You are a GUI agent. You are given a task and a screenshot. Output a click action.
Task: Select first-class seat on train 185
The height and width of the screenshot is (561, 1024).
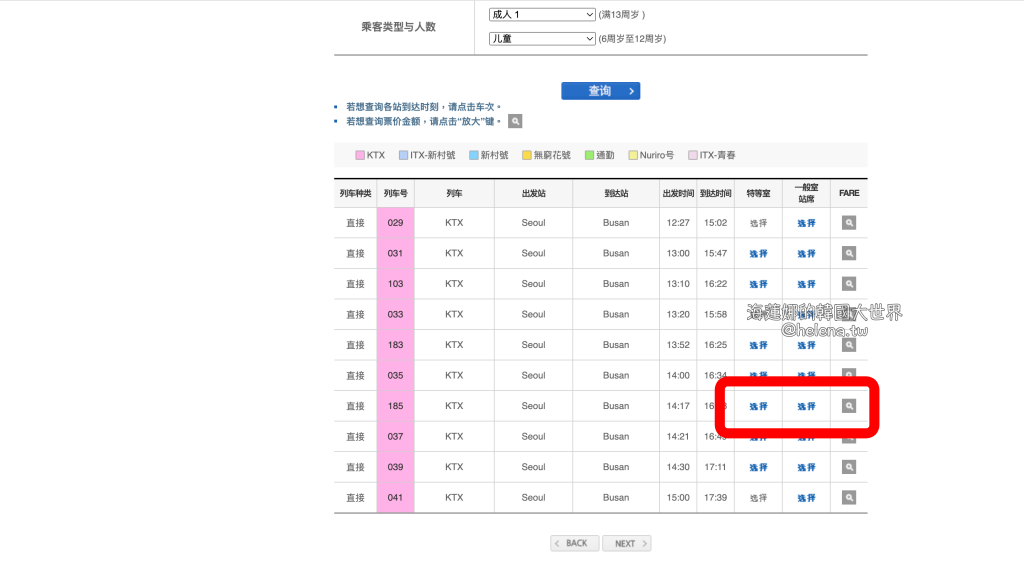pos(758,406)
